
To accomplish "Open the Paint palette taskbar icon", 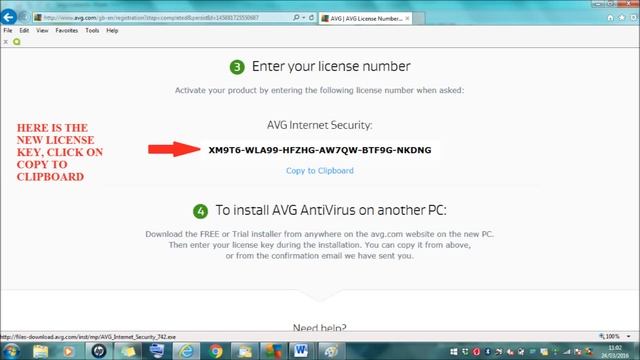I will pos(331,351).
